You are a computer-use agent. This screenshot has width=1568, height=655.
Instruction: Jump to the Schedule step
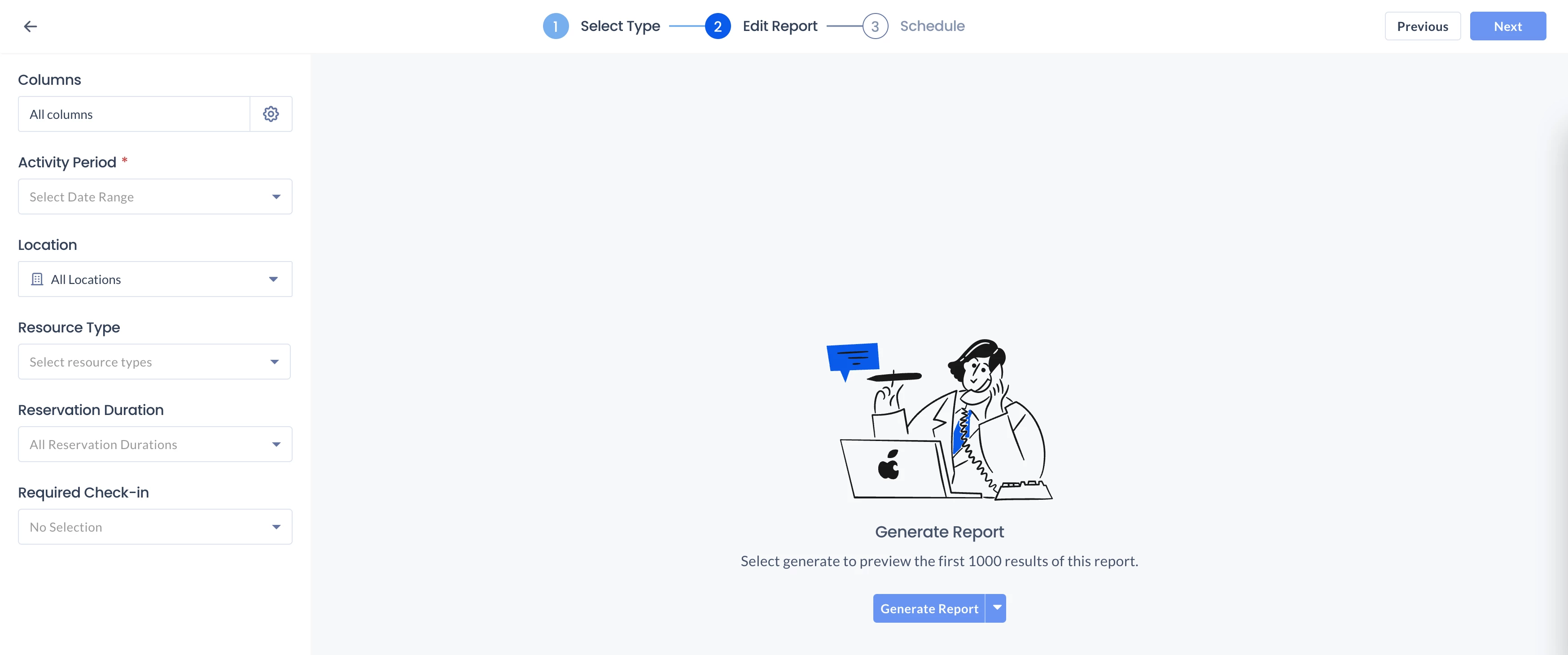click(932, 26)
